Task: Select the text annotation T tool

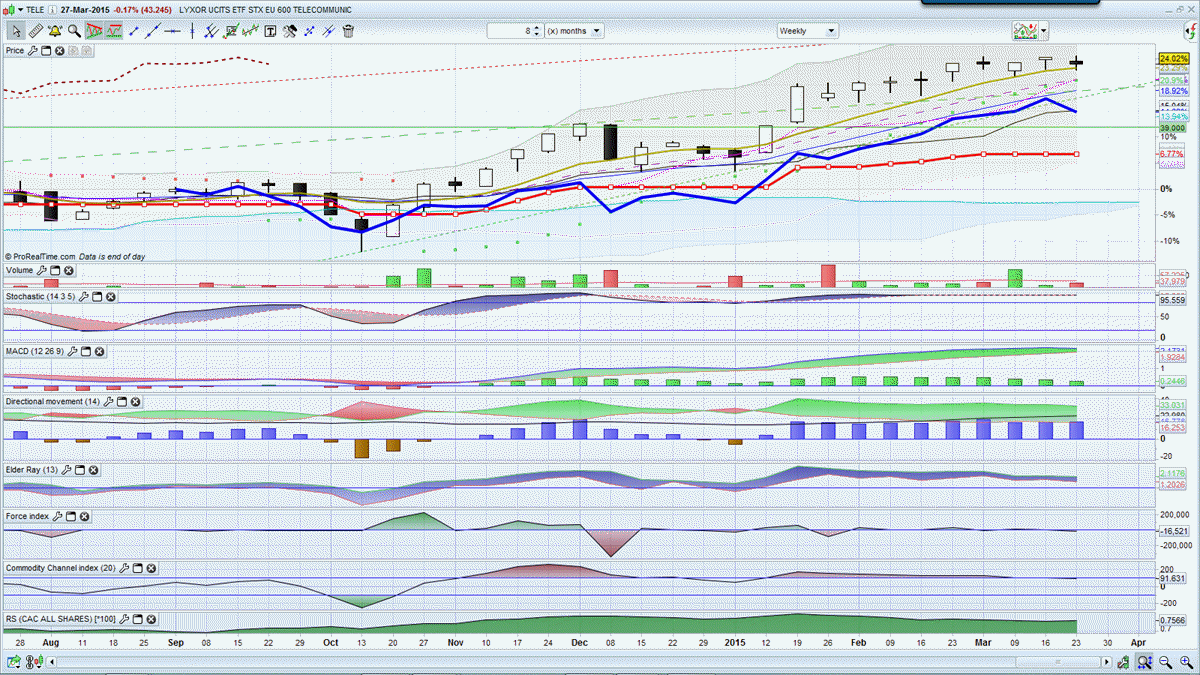Action: pyautogui.click(x=270, y=31)
